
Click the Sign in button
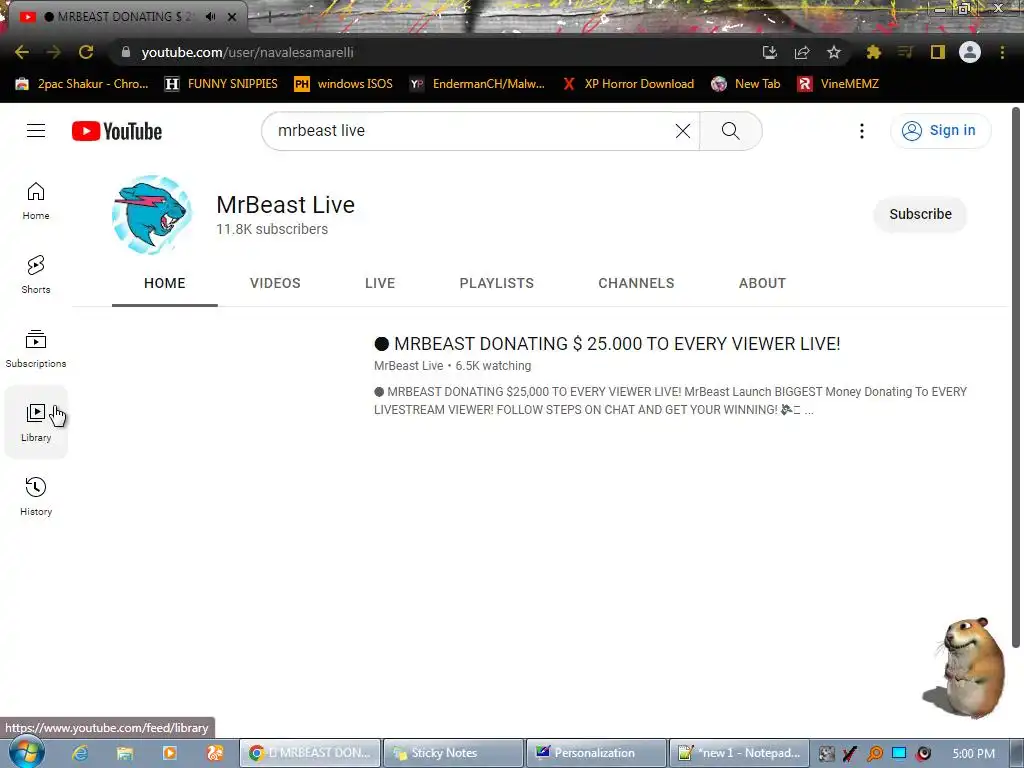(x=940, y=131)
